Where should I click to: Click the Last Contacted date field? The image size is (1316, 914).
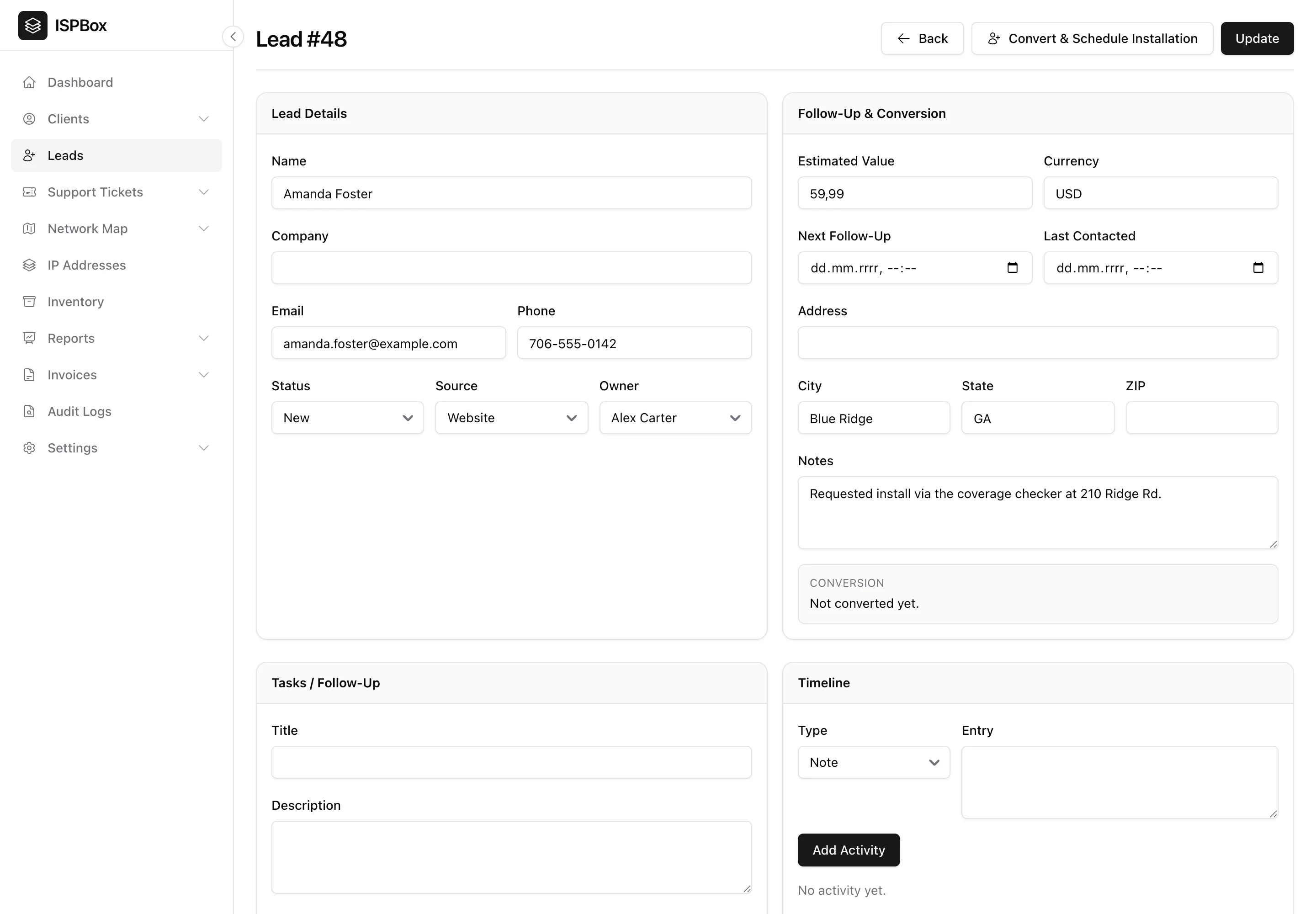(1161, 268)
